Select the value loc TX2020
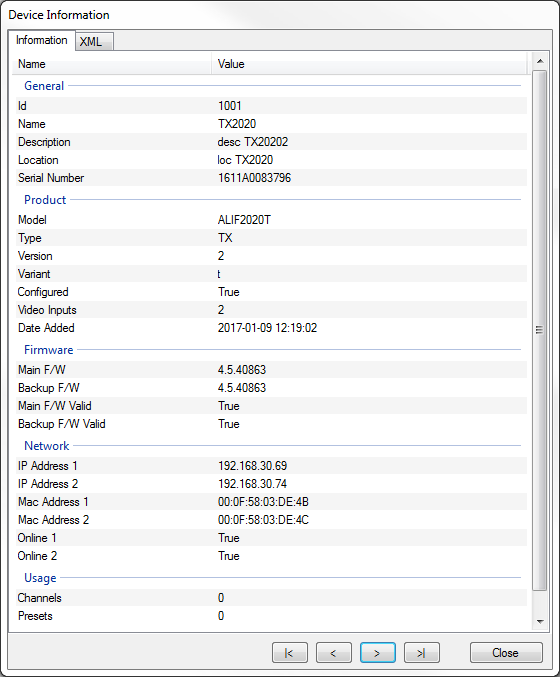Screen dimensions: 560x677 [245, 160]
